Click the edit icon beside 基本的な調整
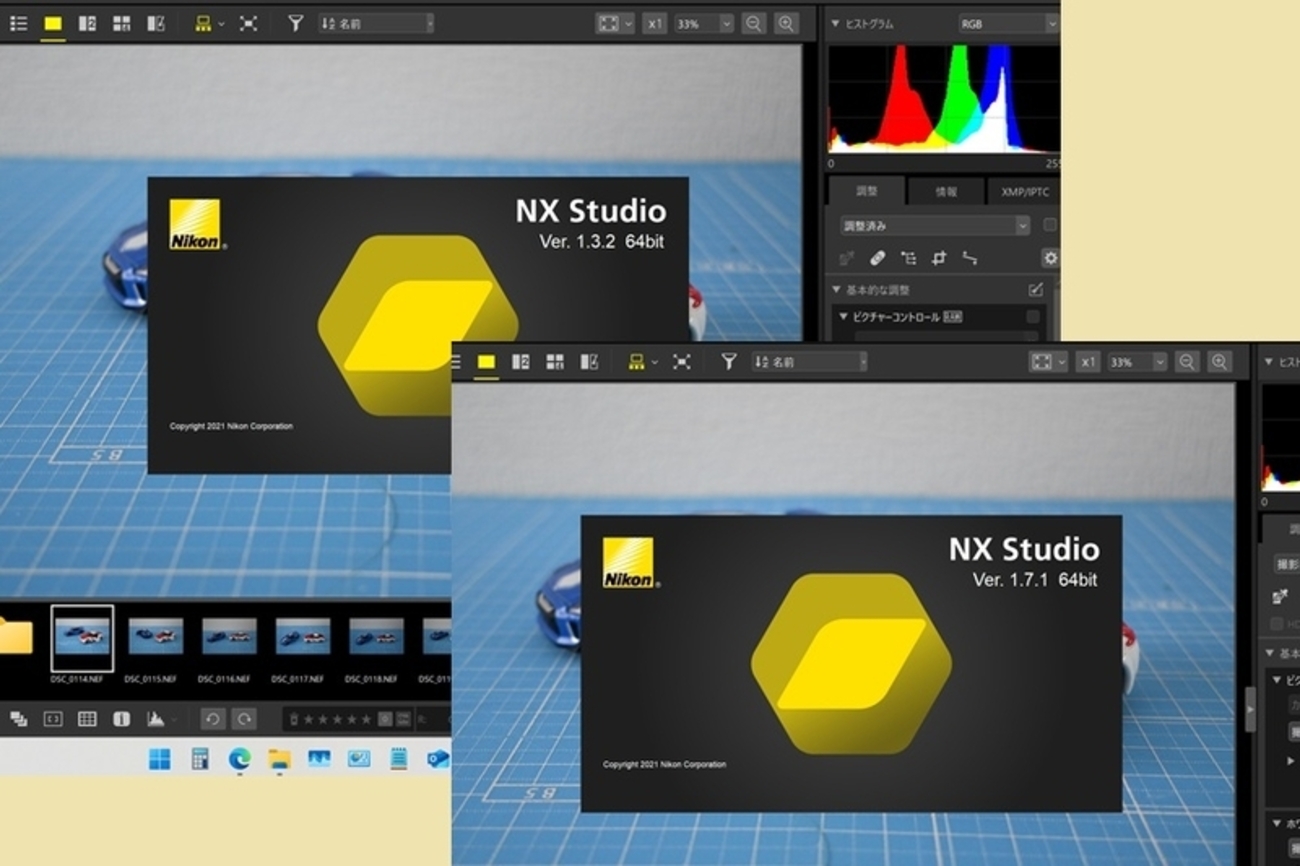 click(x=1035, y=290)
